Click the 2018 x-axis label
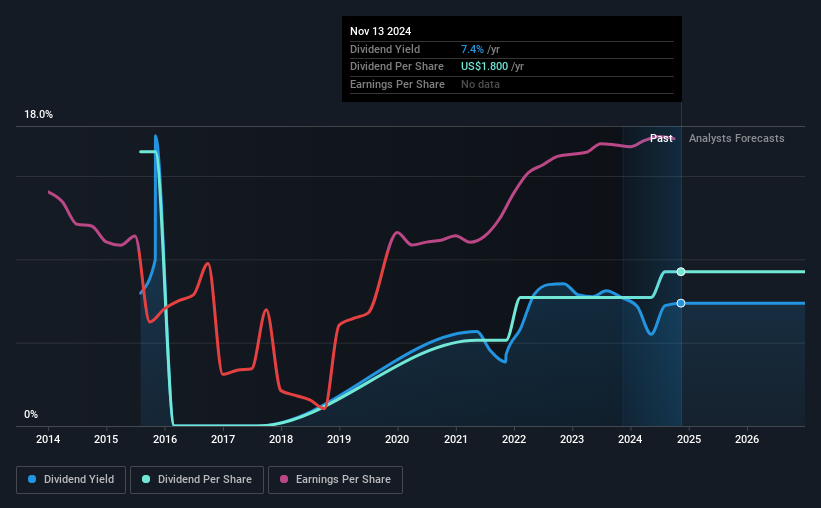 pyautogui.click(x=281, y=439)
